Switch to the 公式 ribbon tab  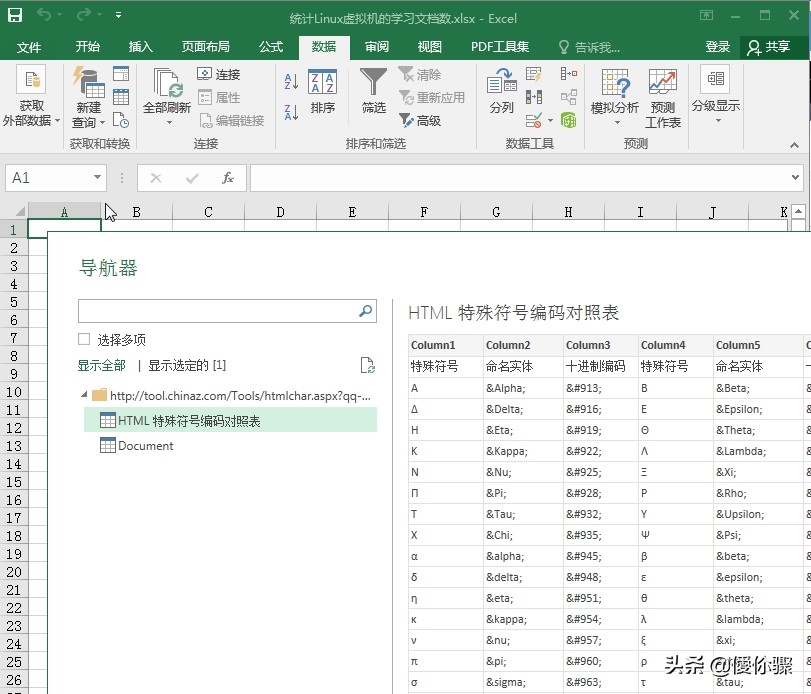tap(270, 47)
